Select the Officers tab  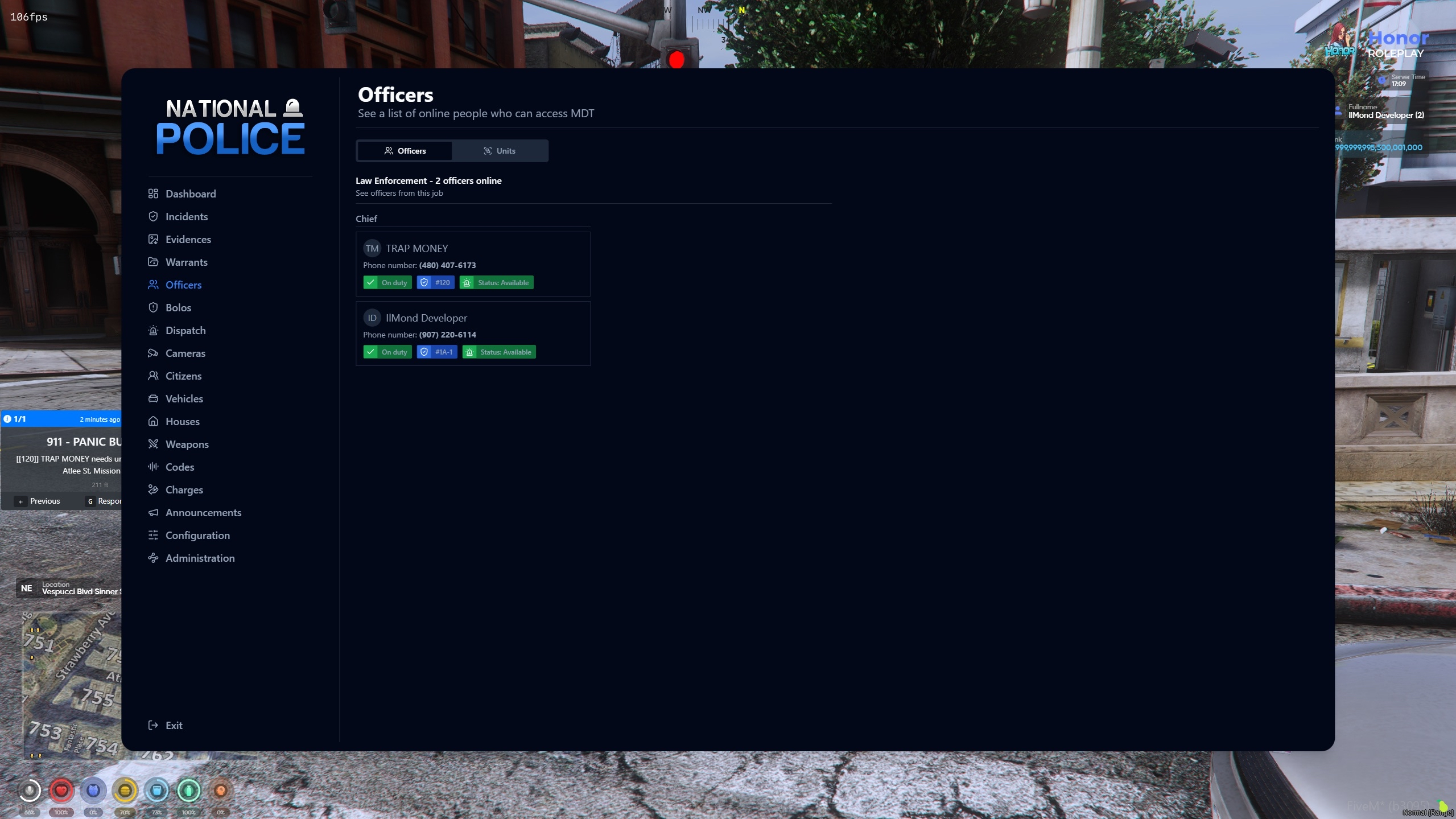[405, 151]
